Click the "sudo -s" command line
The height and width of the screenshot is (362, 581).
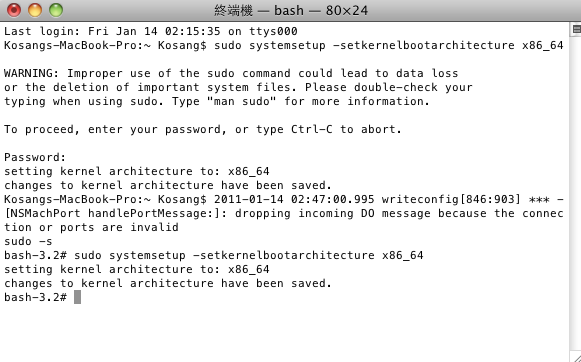point(28,241)
